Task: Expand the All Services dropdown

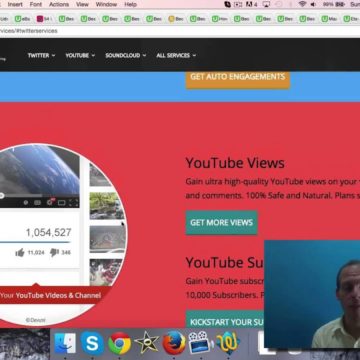Action: point(176,55)
